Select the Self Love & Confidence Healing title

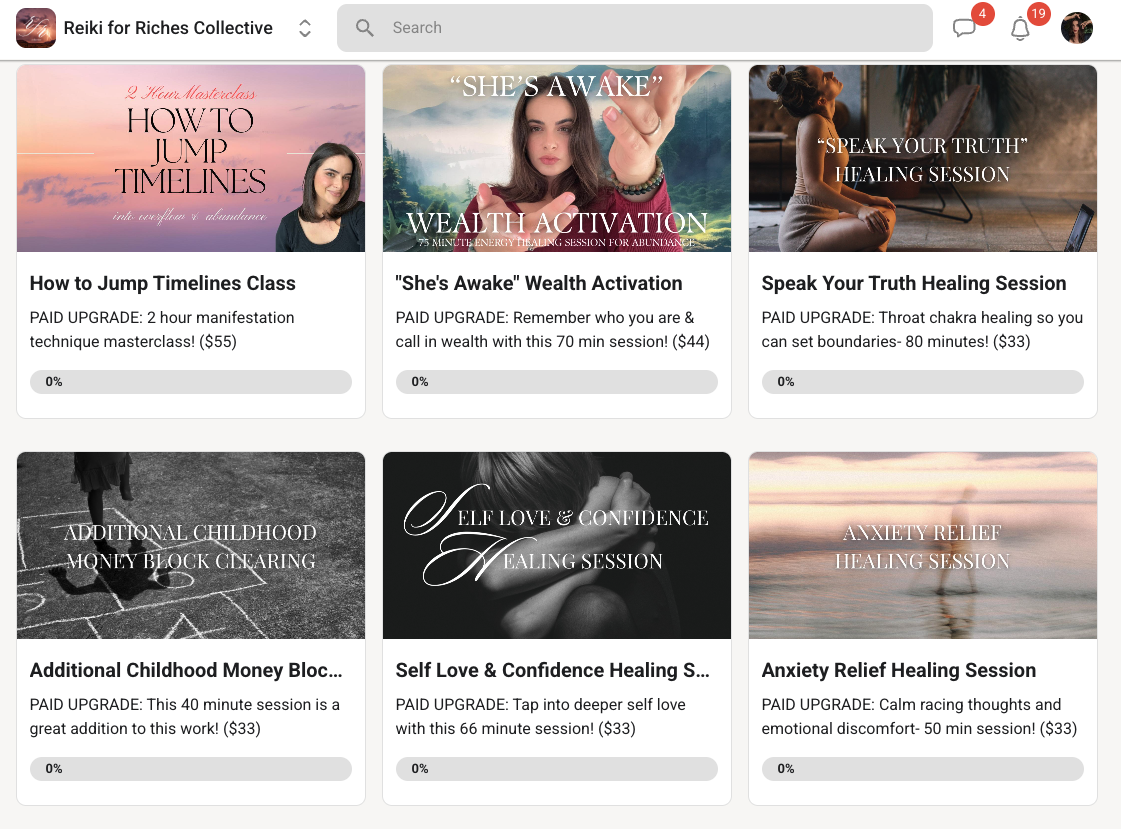tap(553, 670)
